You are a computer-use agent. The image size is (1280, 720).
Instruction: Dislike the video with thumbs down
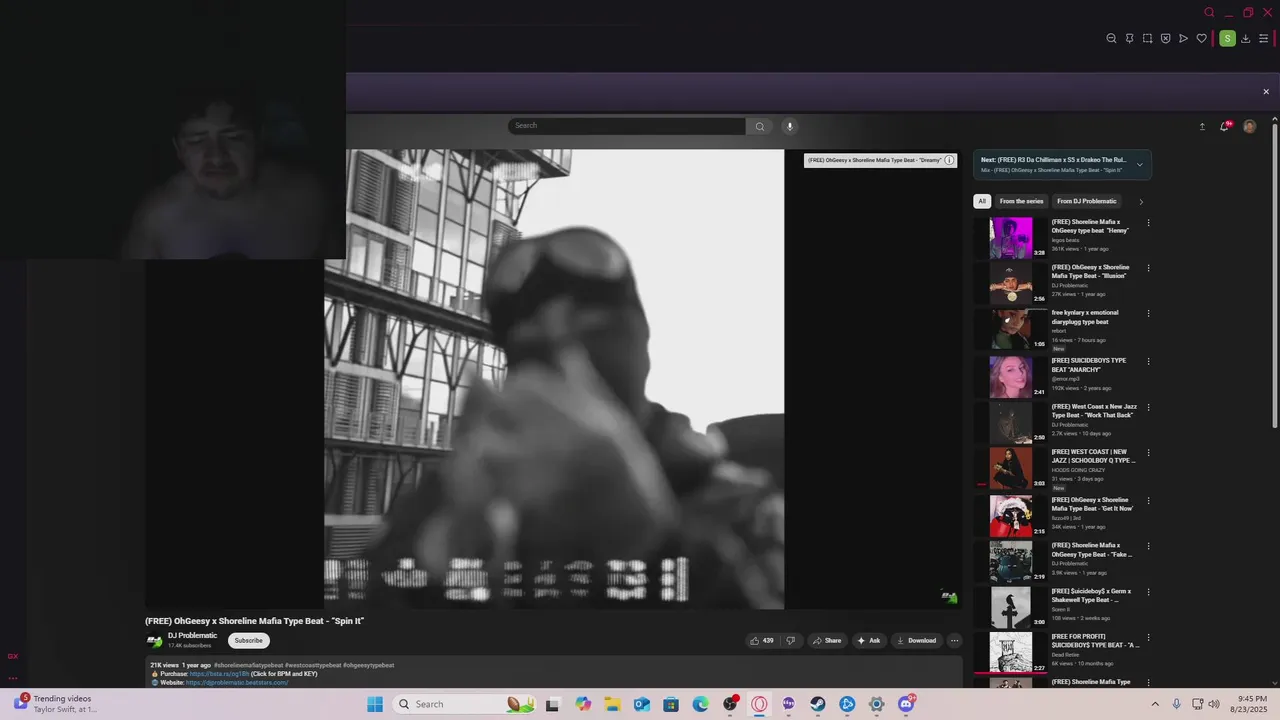coord(790,641)
